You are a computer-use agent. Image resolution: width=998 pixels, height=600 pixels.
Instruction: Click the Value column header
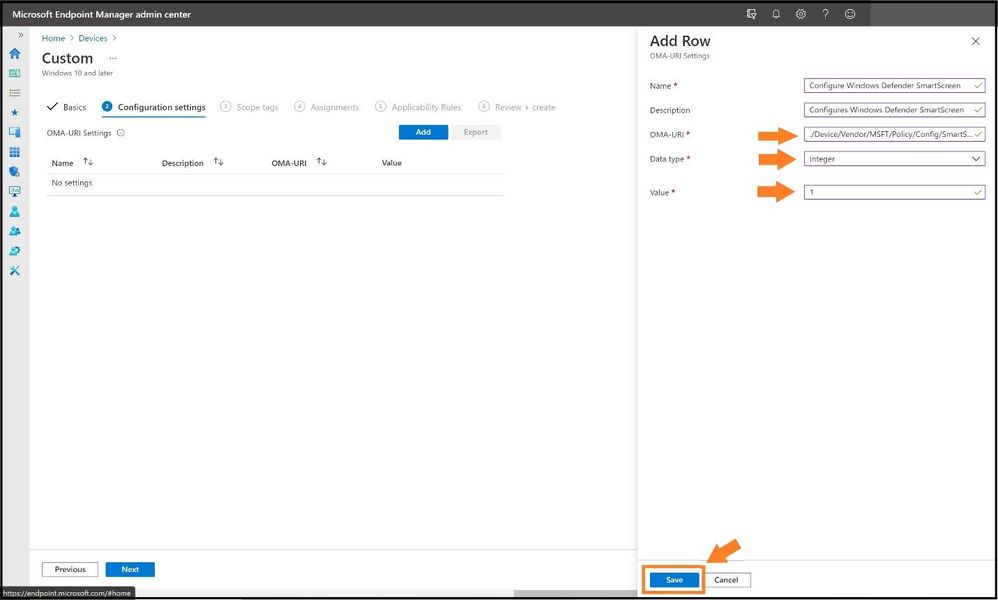coord(391,163)
